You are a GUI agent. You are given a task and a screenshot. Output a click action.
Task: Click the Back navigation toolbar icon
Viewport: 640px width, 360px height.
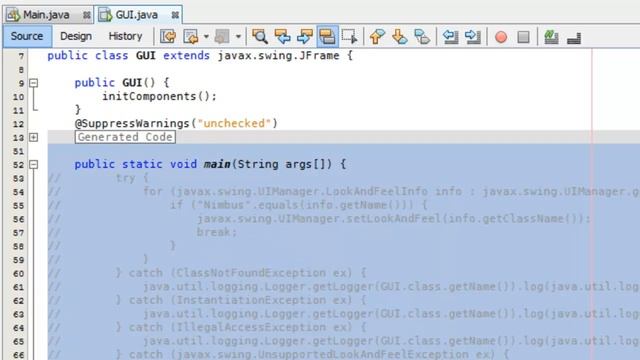[x=191, y=37]
